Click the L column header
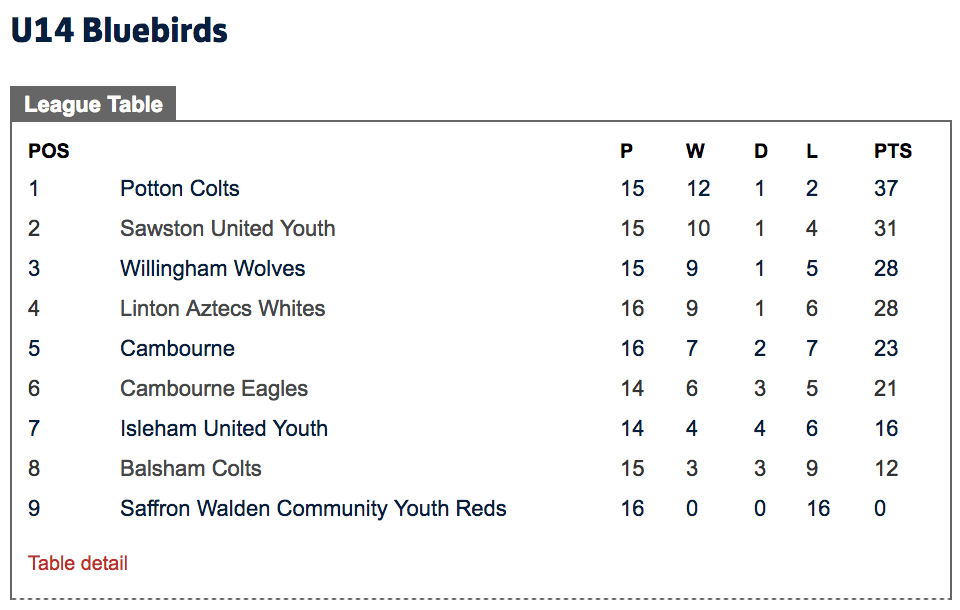Image resolution: width=960 pixels, height=610 pixels. 812,151
